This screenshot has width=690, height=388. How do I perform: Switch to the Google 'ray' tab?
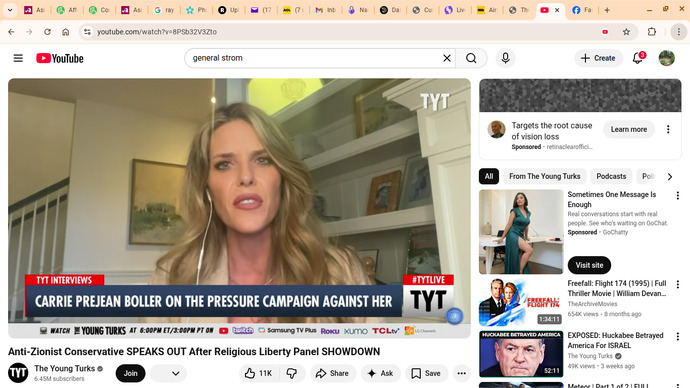point(164,10)
